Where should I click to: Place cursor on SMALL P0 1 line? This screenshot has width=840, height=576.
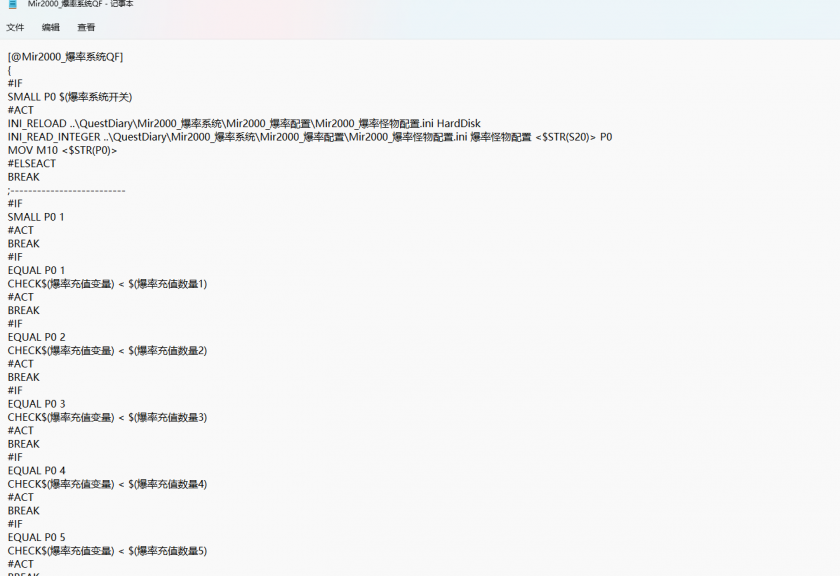[36, 217]
